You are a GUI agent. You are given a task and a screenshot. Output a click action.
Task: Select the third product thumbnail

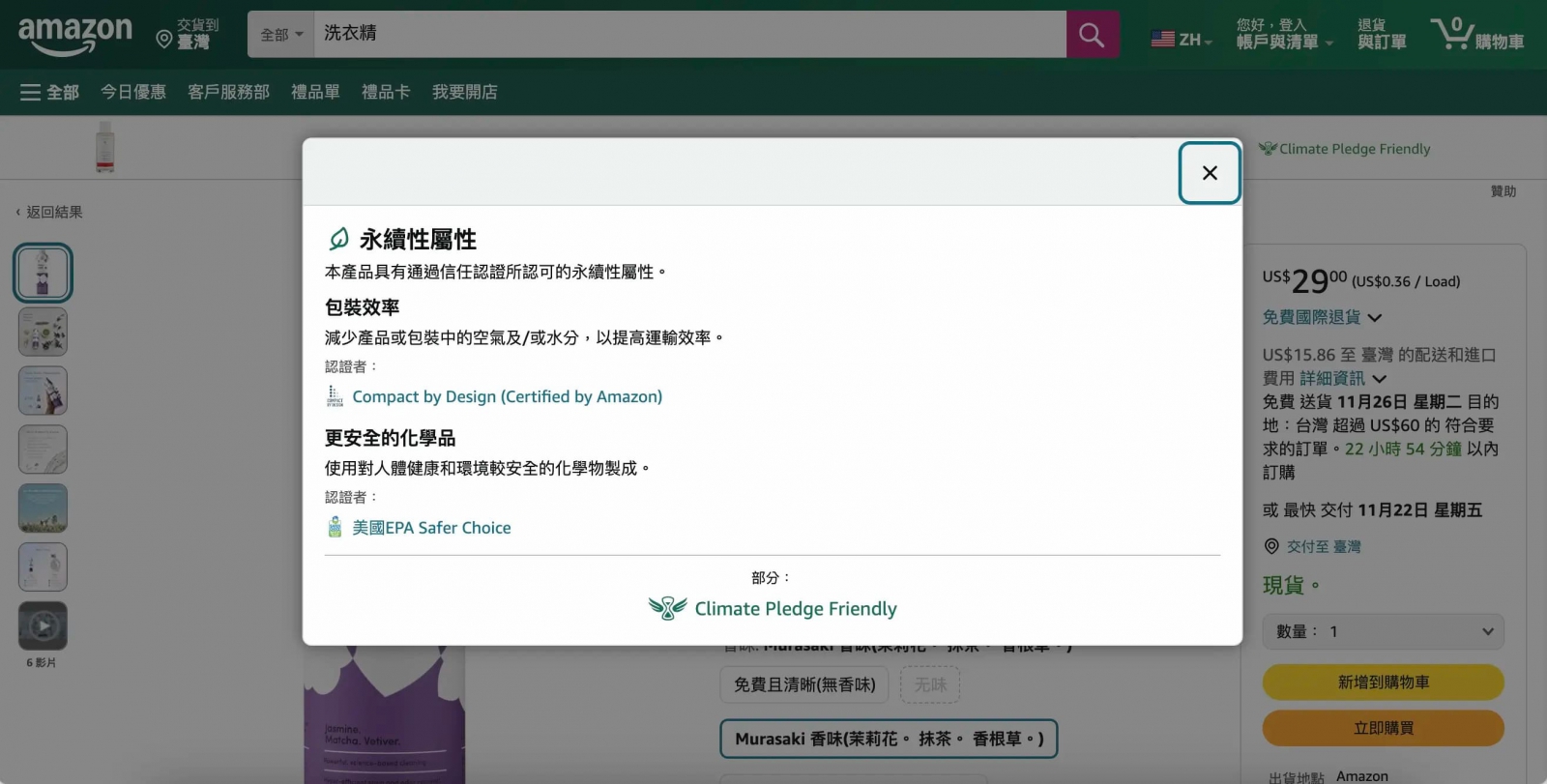[x=43, y=391]
